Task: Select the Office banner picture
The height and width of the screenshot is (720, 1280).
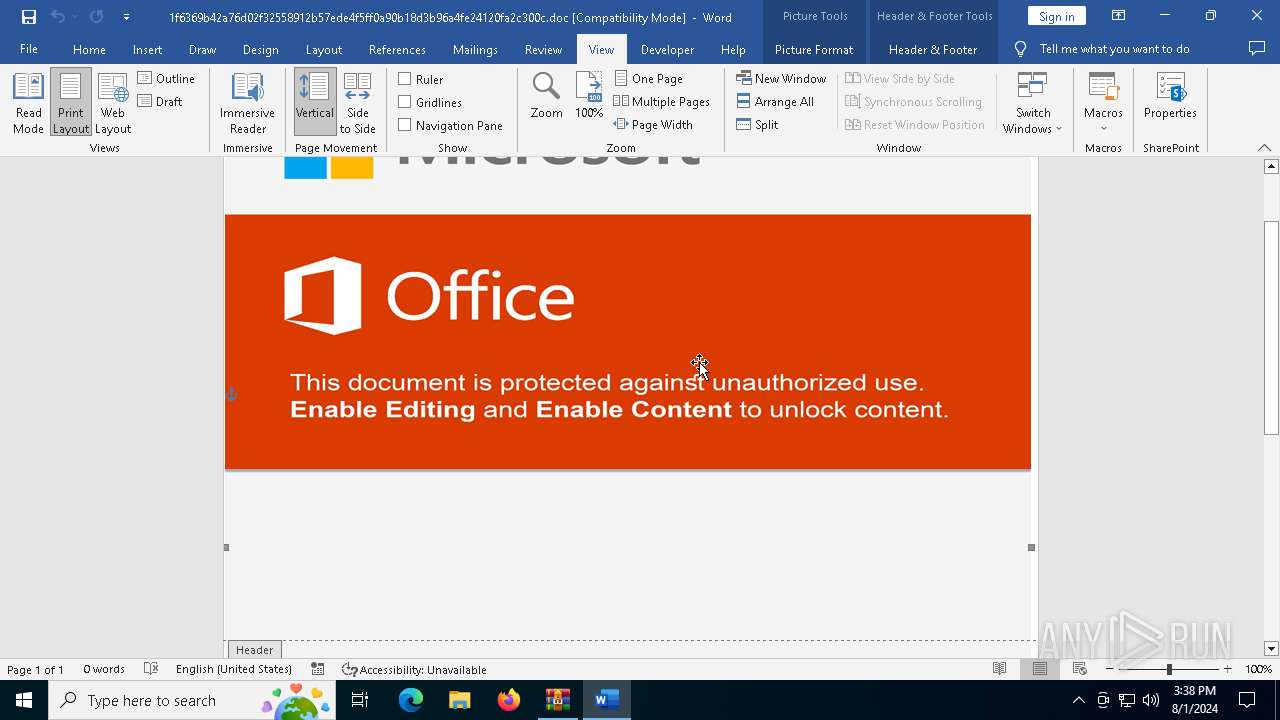Action: 627,342
